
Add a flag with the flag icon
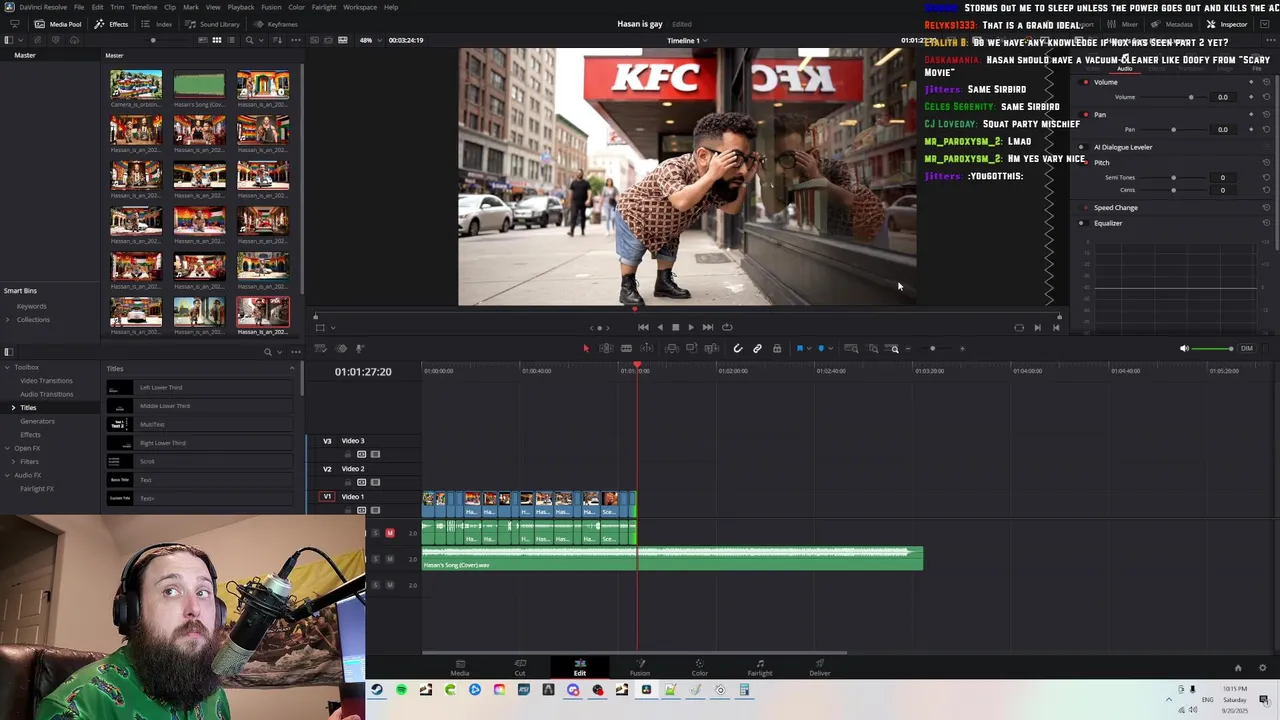(799, 348)
